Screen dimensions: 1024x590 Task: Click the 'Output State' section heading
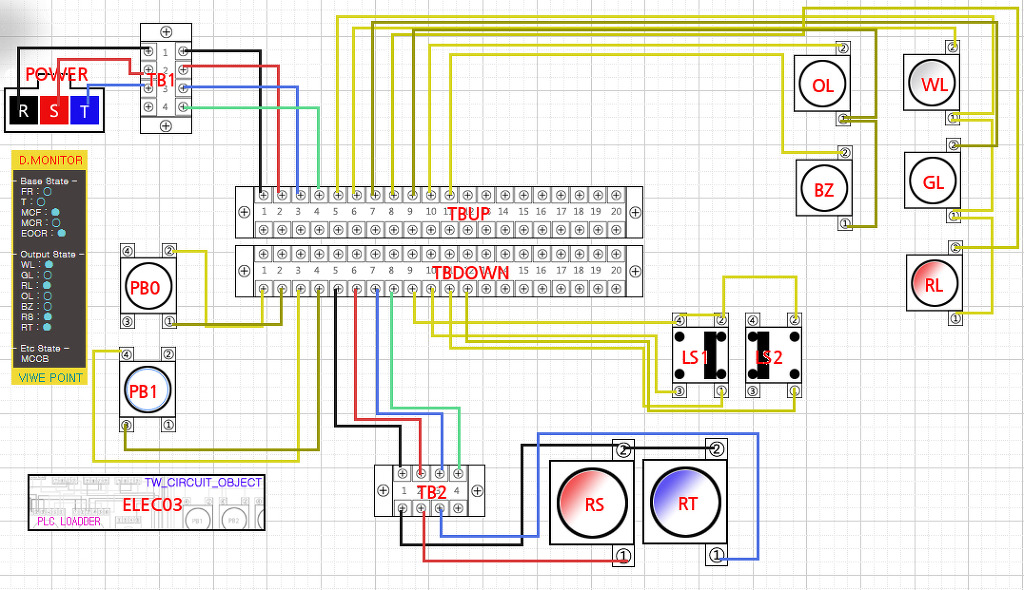[x=49, y=254]
